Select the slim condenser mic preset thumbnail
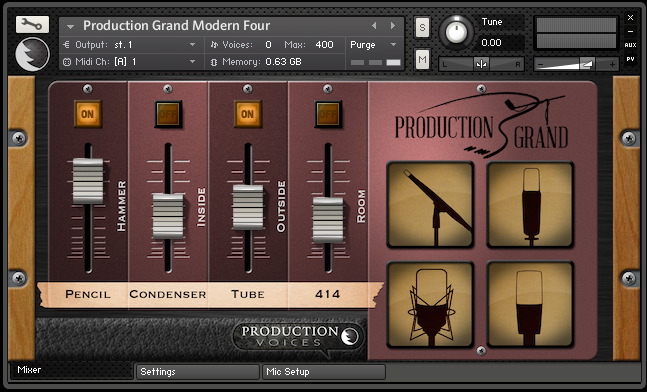The width and height of the screenshot is (647, 392). (530, 205)
